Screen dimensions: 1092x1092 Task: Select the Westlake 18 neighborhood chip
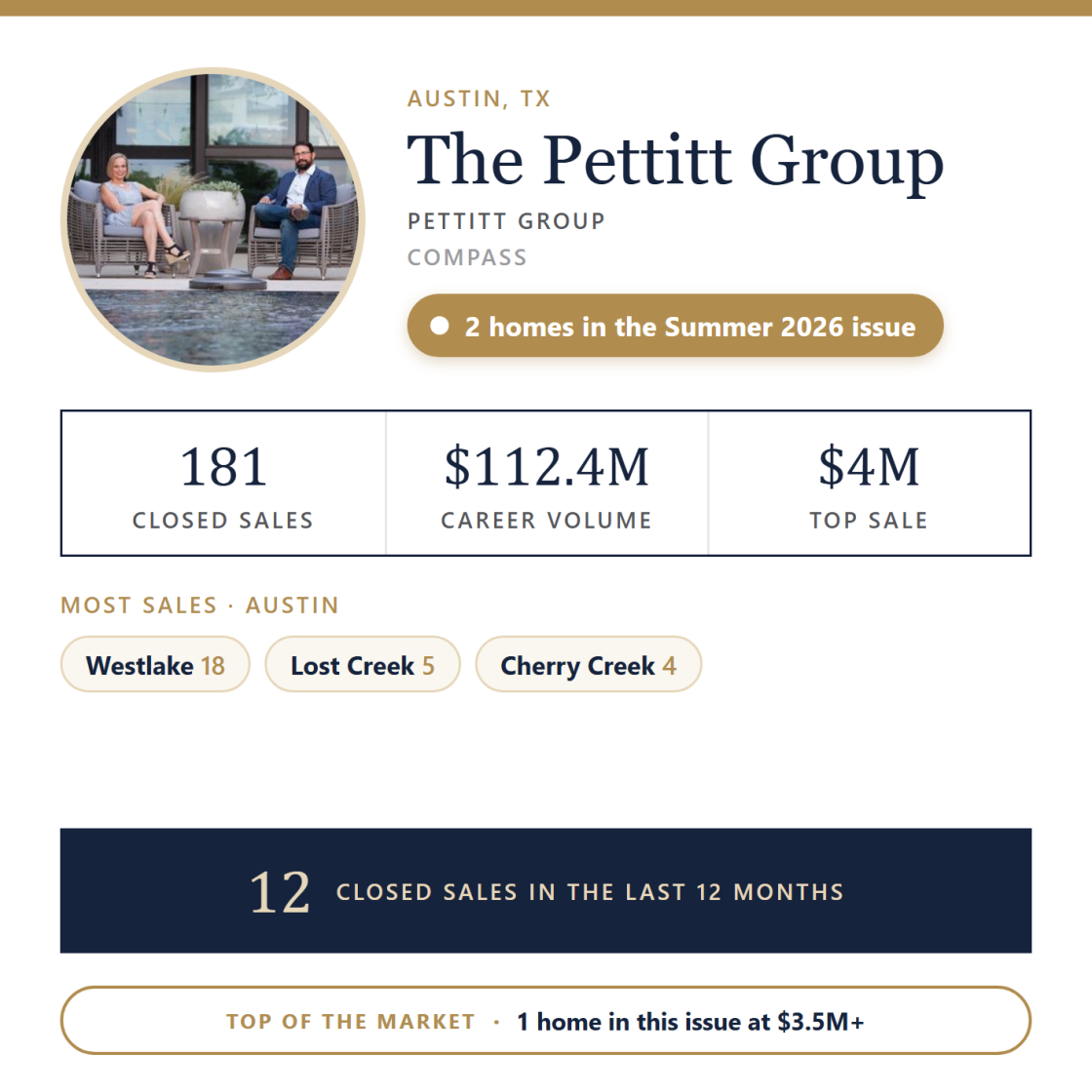[155, 664]
